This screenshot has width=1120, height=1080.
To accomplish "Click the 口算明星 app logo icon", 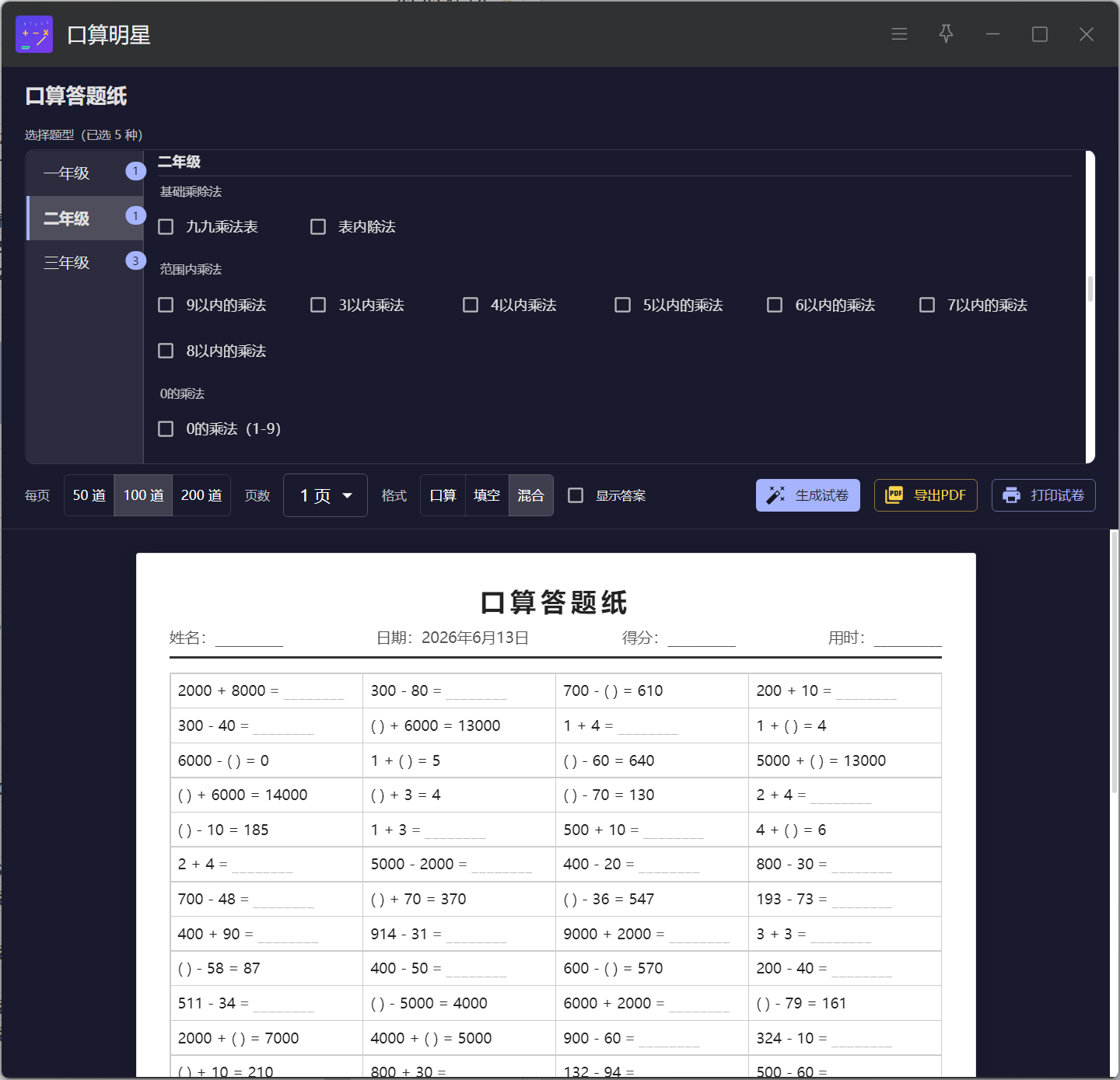I will tap(34, 34).
